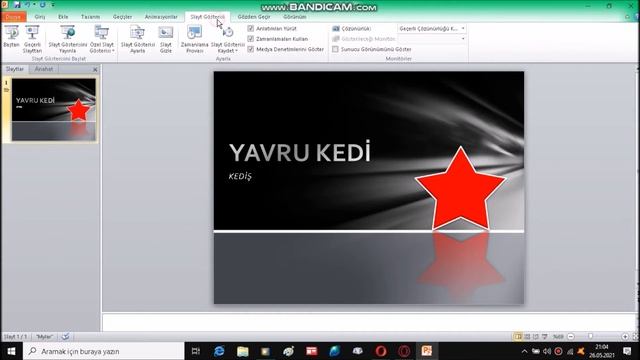Click 'Mylar' theme name in status bar

coord(44,337)
